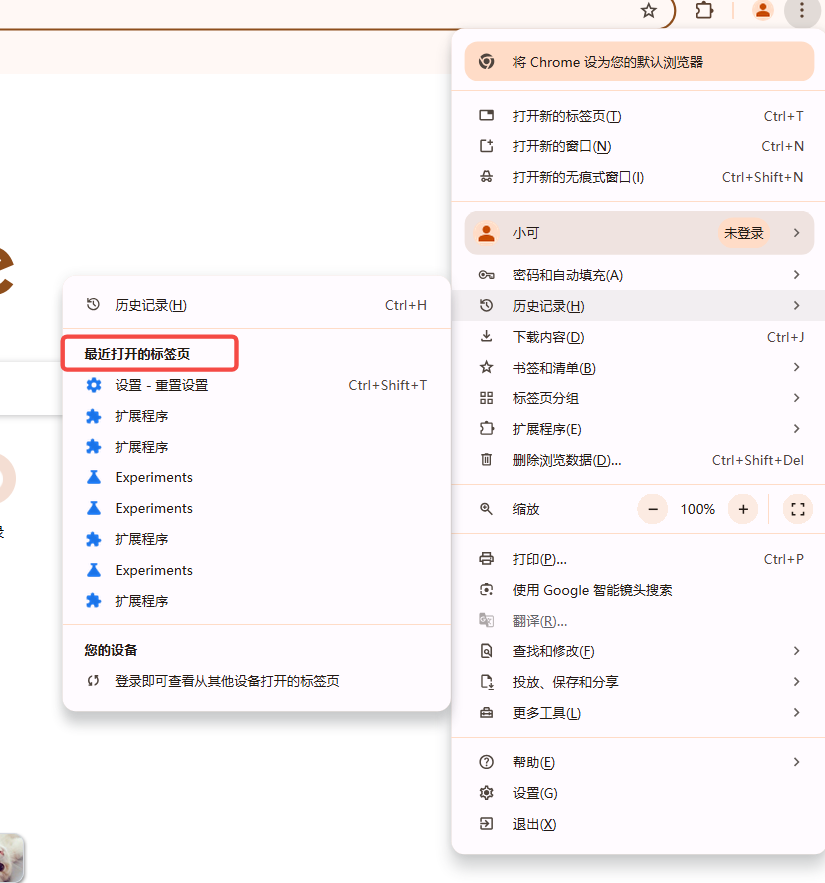The width and height of the screenshot is (825, 883).
Task: Click the question mark icon beside 帮助
Action: (x=487, y=762)
